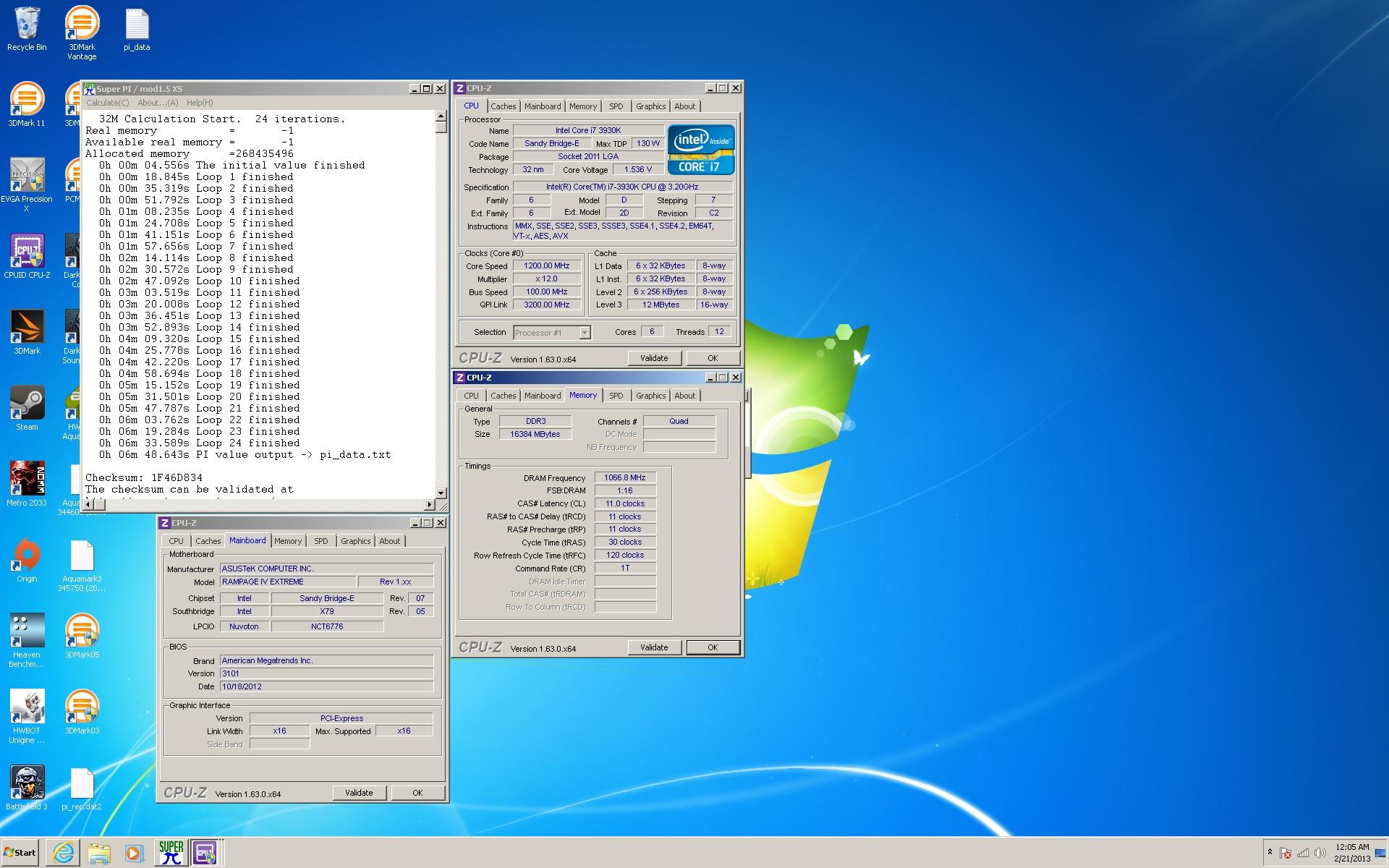1389x868 pixels.
Task: Click Super PI horizontal scrollbar right arrow
Action: pos(430,504)
